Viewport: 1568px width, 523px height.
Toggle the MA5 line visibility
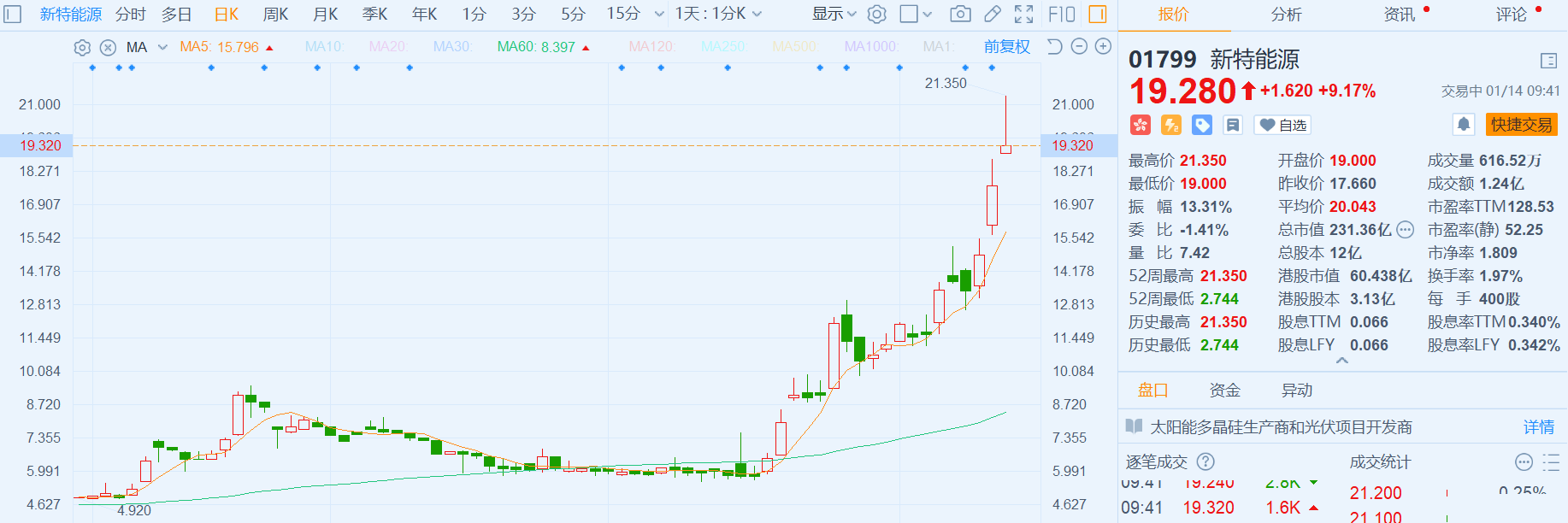pyautogui.click(x=227, y=47)
